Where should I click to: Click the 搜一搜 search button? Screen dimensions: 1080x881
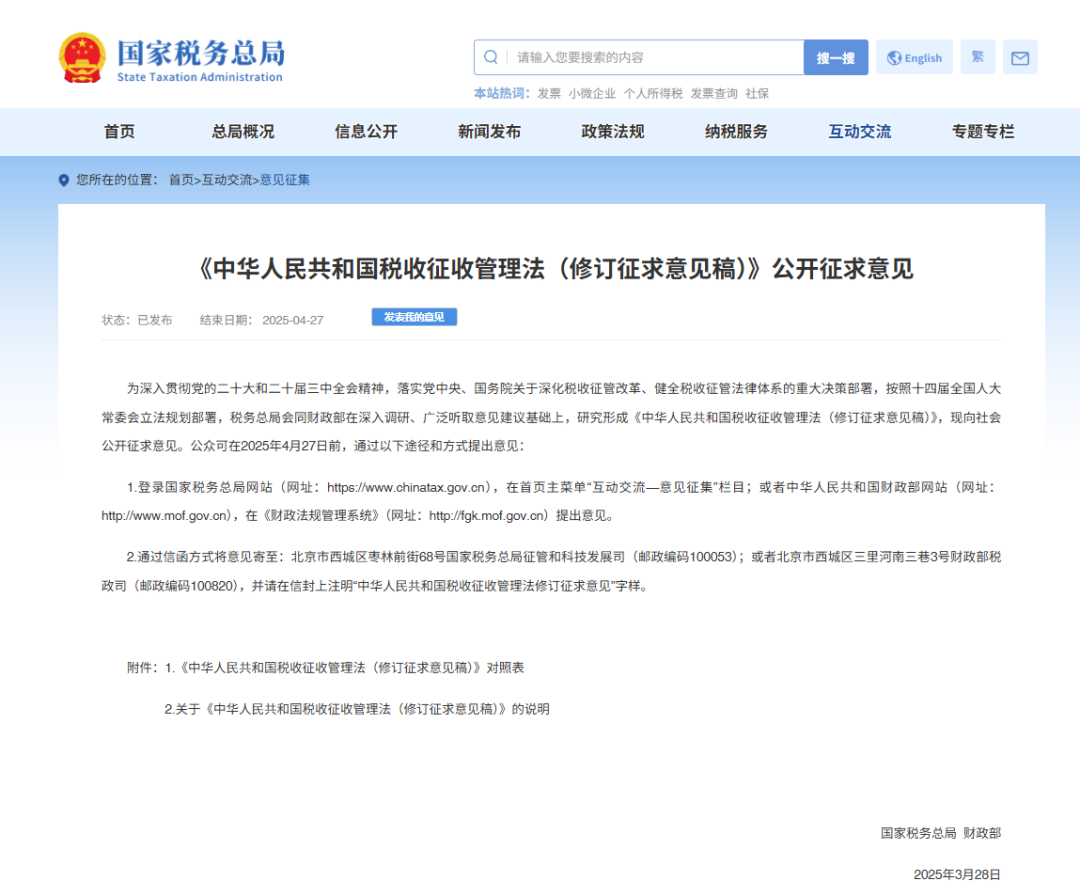point(836,57)
